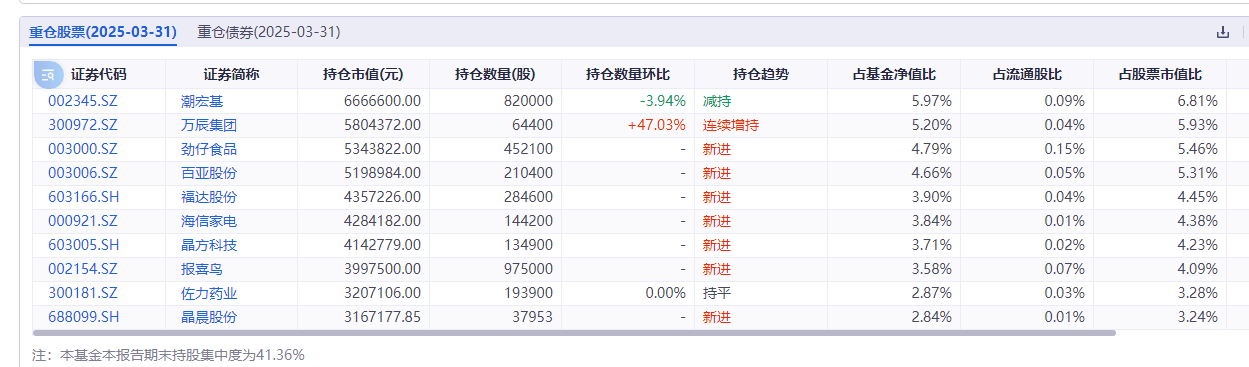Open 晶方科技 stock details
The image size is (1249, 367).
[209, 245]
